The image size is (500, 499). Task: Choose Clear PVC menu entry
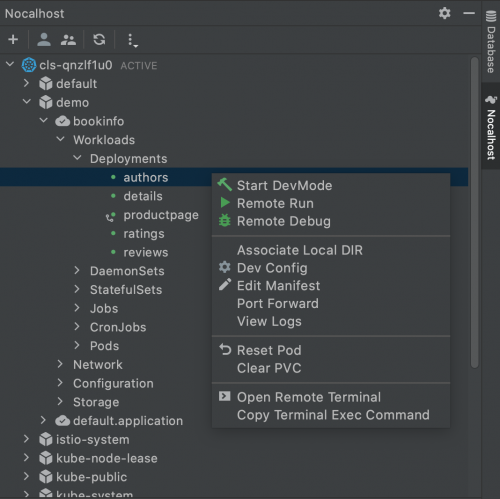pos(331,368)
